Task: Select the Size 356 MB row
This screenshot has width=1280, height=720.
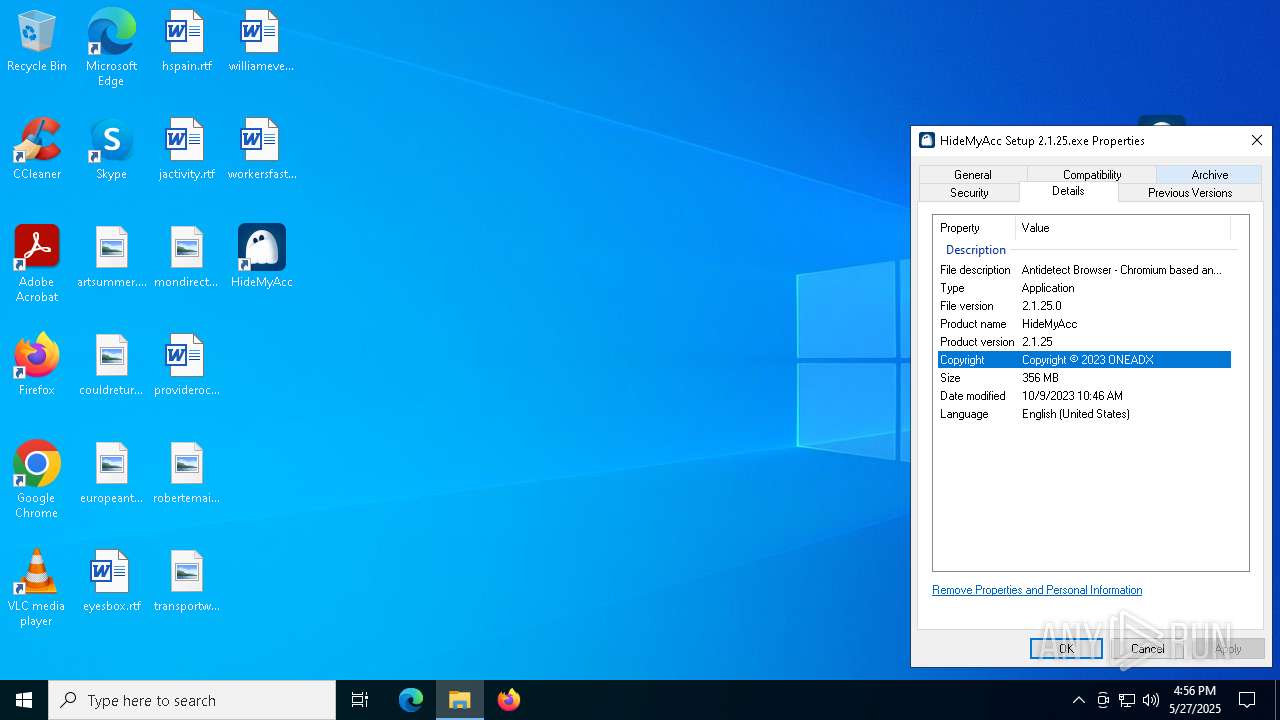Action: click(x=1084, y=378)
